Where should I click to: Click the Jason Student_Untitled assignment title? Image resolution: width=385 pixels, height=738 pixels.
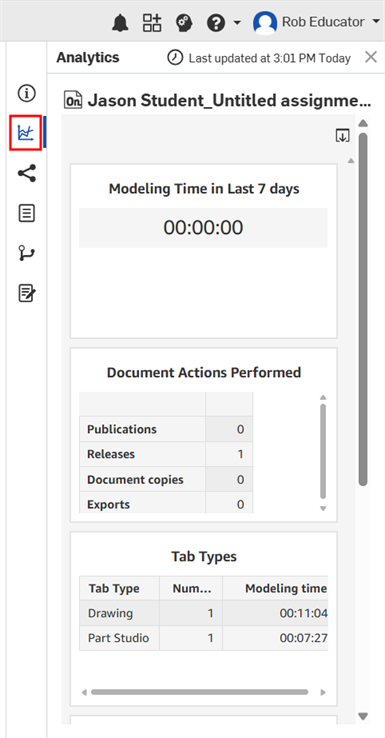click(229, 100)
